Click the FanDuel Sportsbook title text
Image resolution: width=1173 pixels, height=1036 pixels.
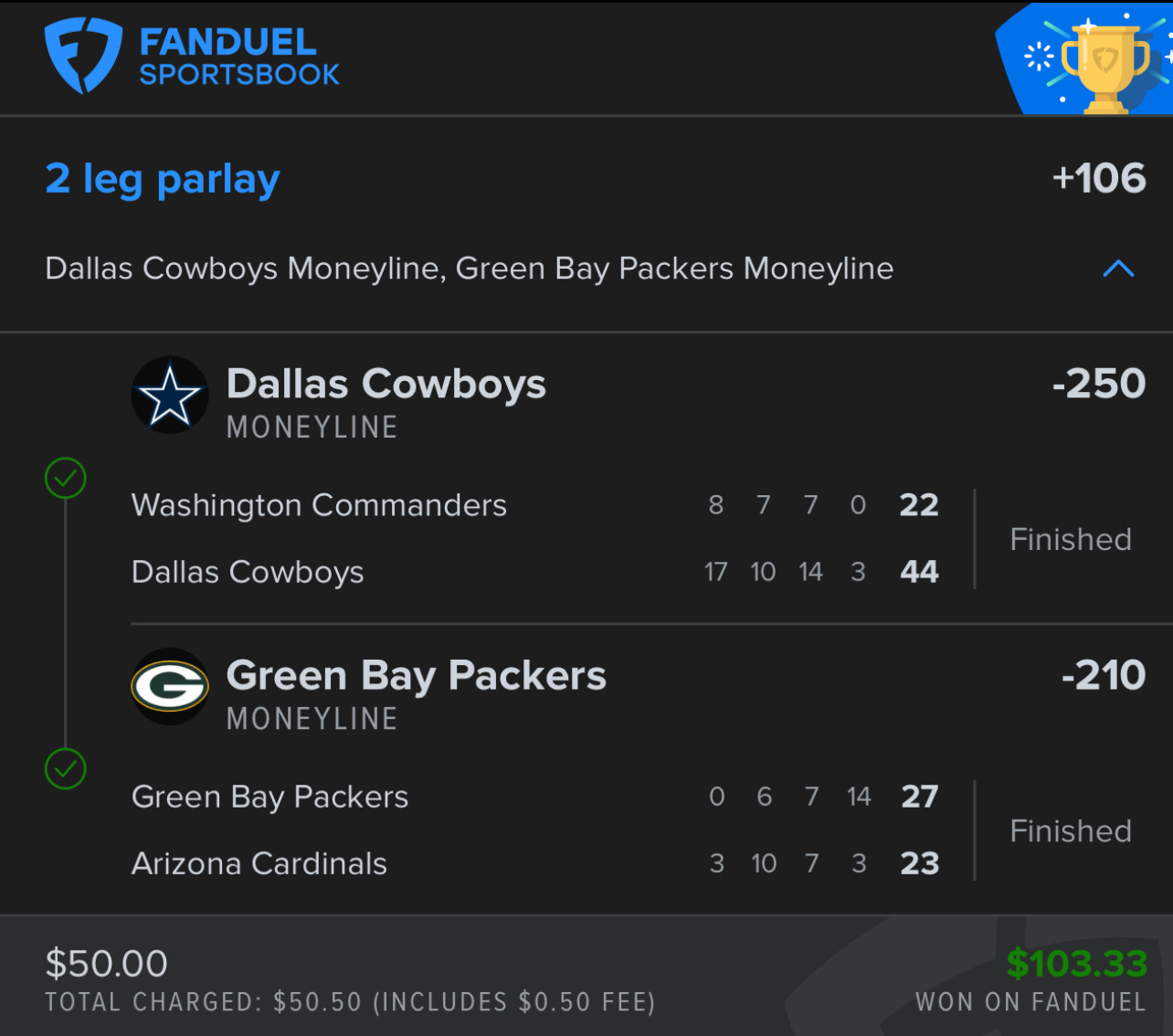click(239, 57)
